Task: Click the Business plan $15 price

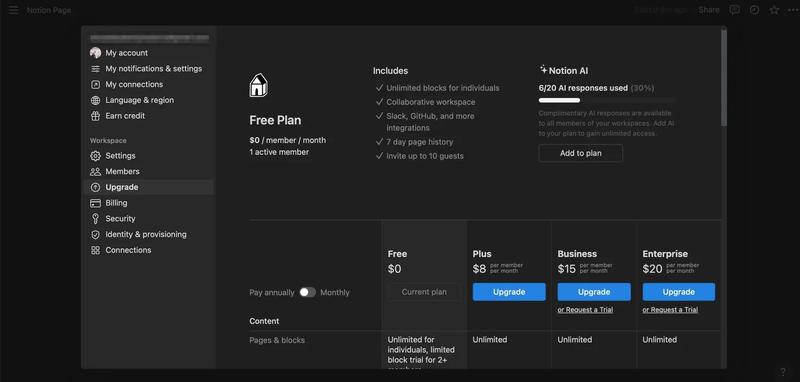Action: [567, 269]
